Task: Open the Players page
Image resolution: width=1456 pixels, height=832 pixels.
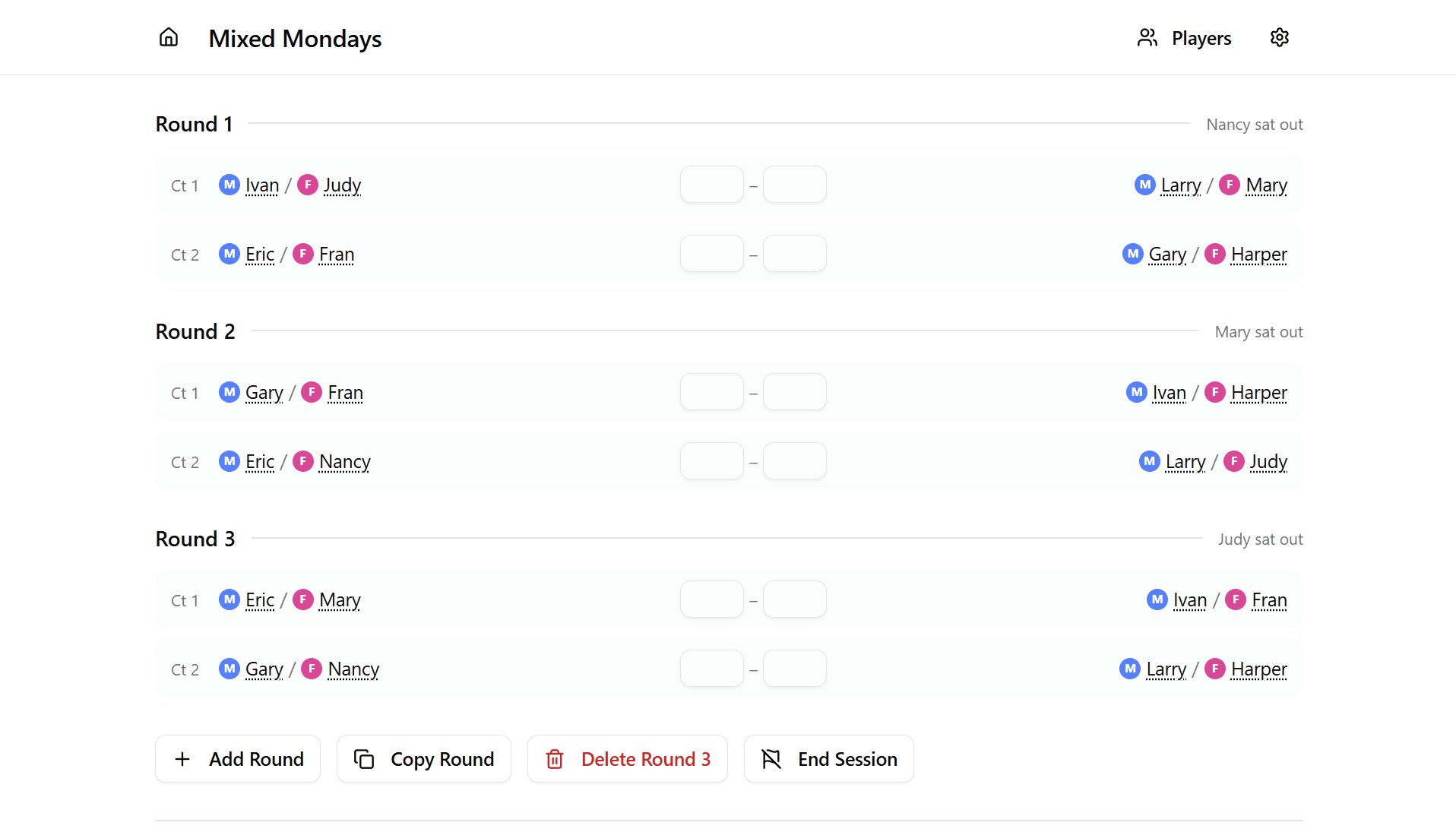Action: coord(1184,37)
